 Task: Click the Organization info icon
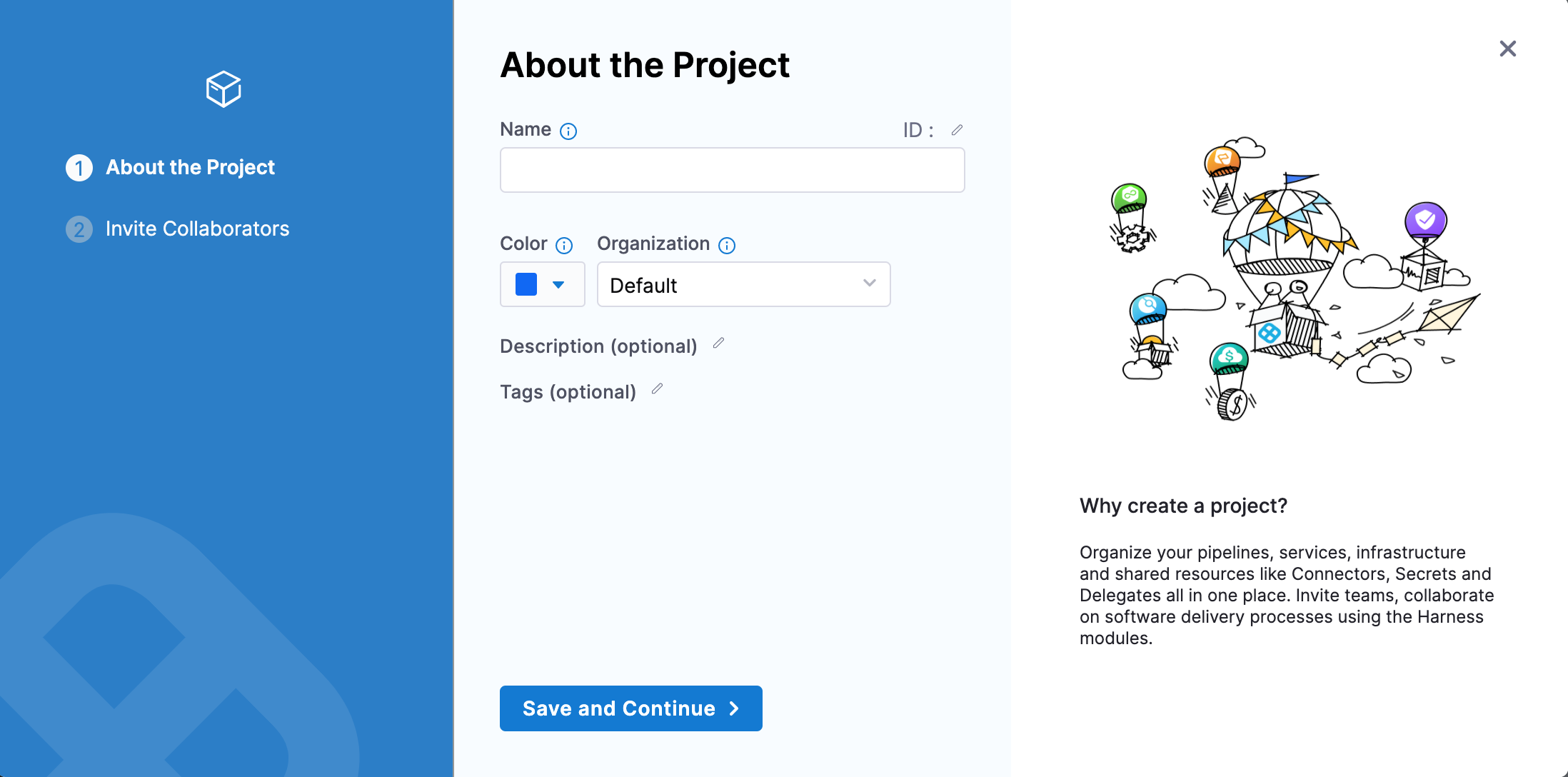point(727,246)
